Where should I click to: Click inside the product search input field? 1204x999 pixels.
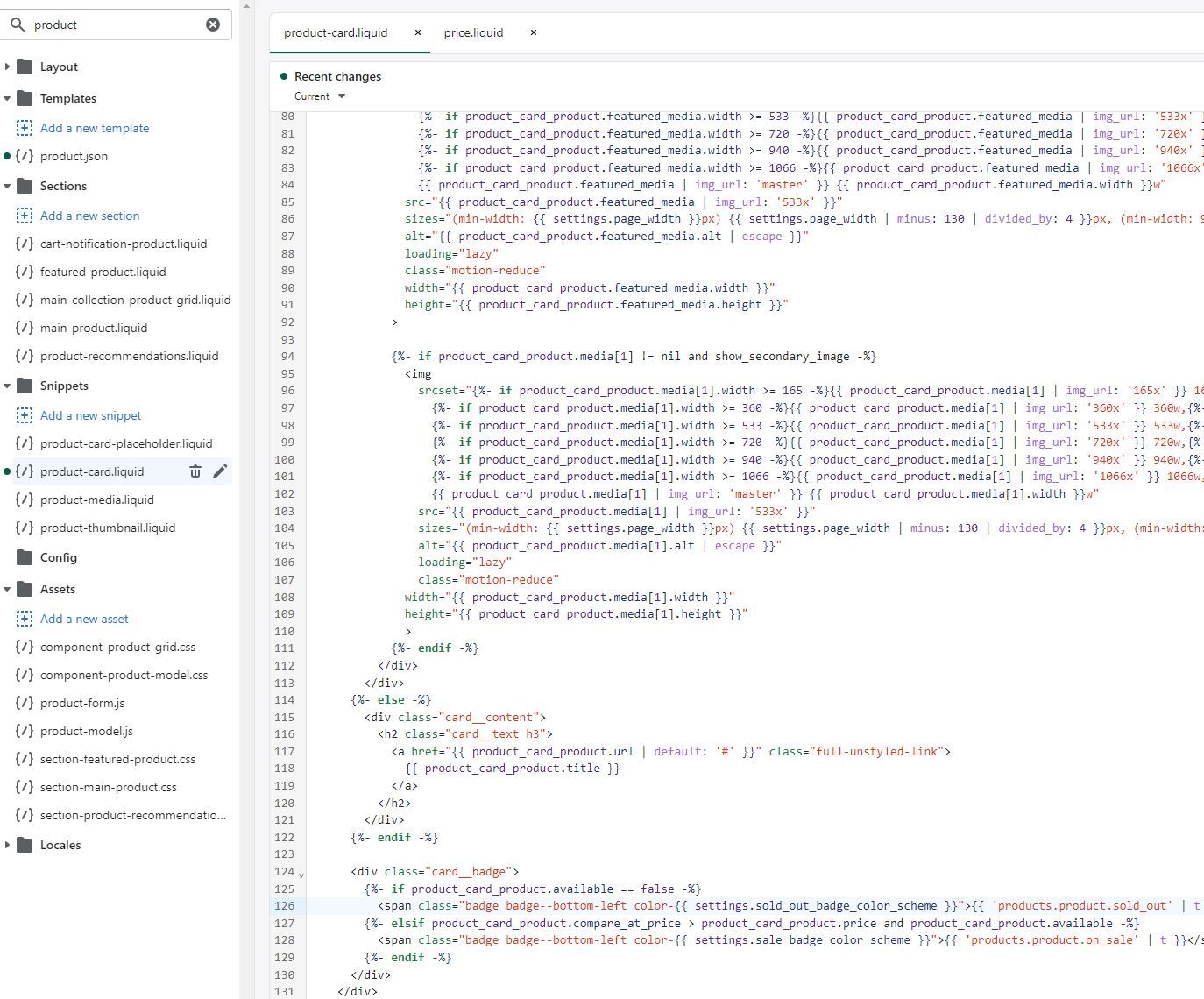114,25
